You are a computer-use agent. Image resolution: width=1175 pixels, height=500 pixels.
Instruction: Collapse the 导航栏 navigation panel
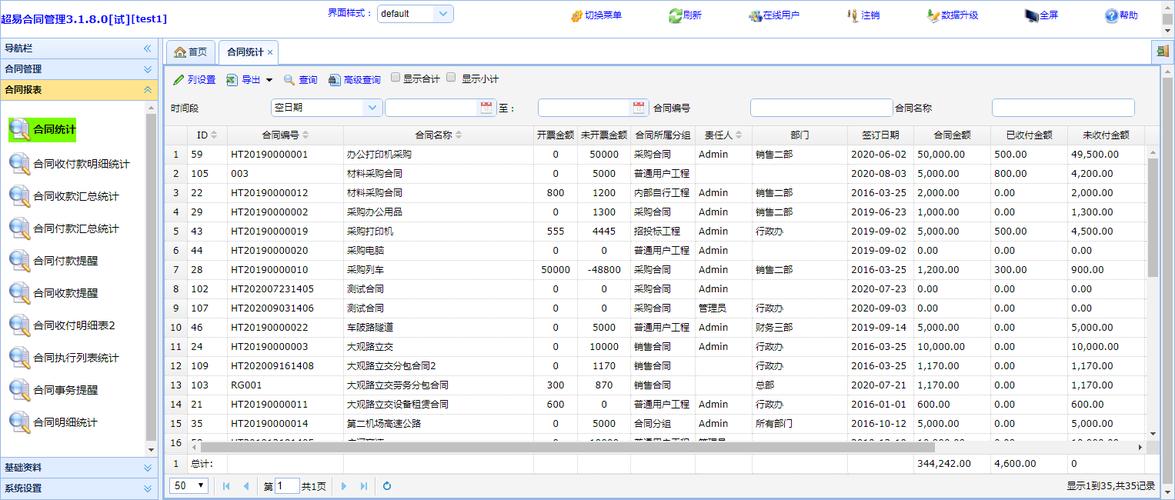point(148,48)
